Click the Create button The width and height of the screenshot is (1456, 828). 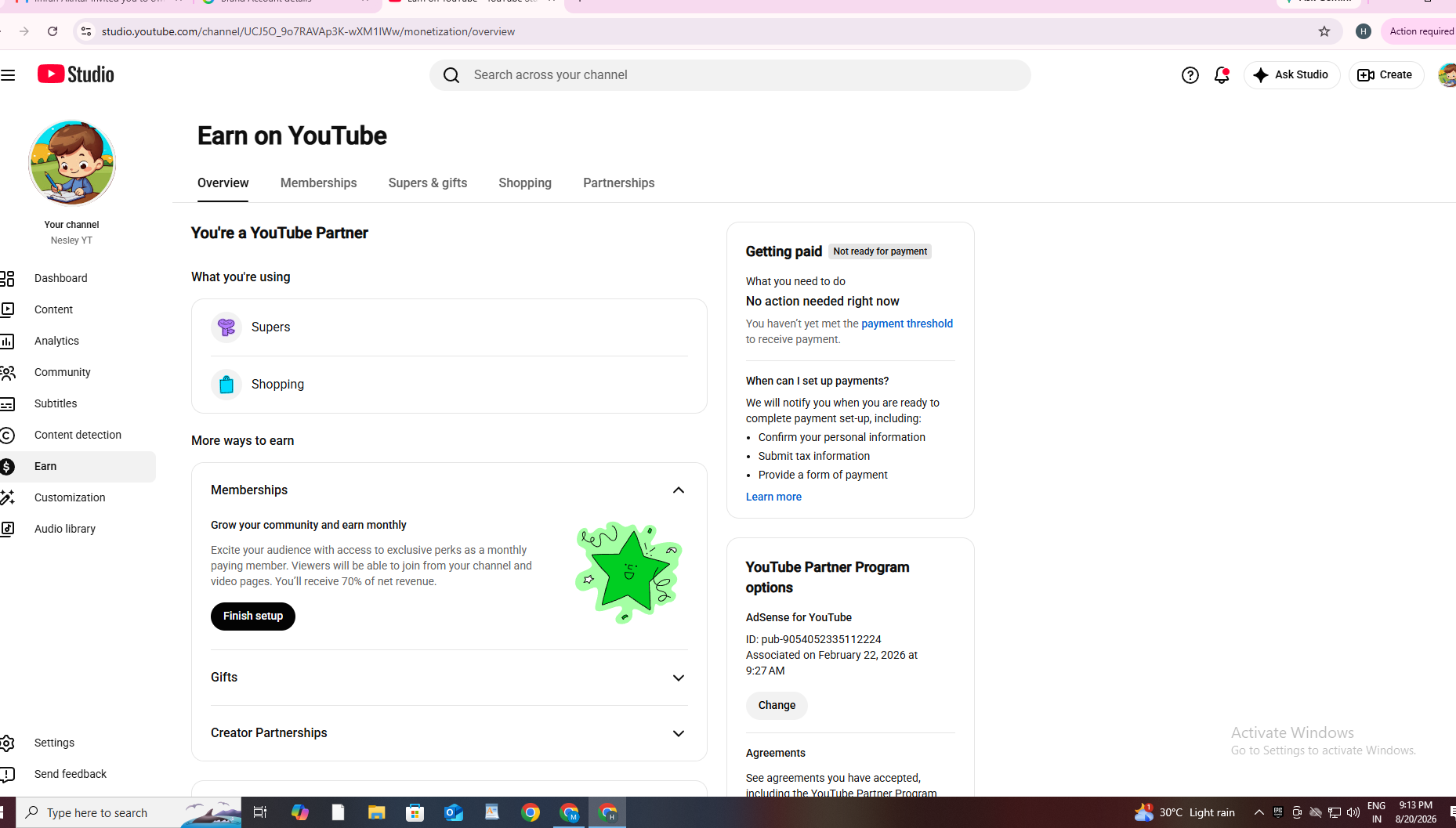click(1385, 75)
